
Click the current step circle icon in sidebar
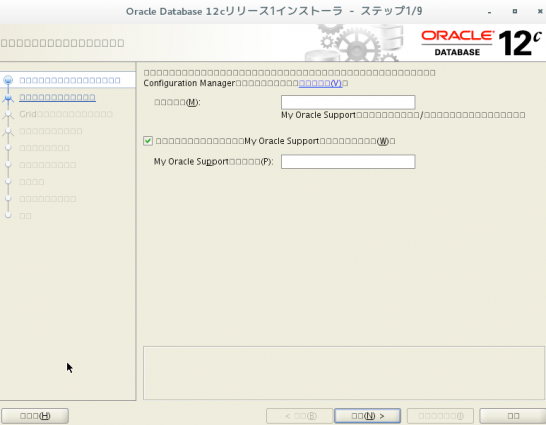[8, 80]
